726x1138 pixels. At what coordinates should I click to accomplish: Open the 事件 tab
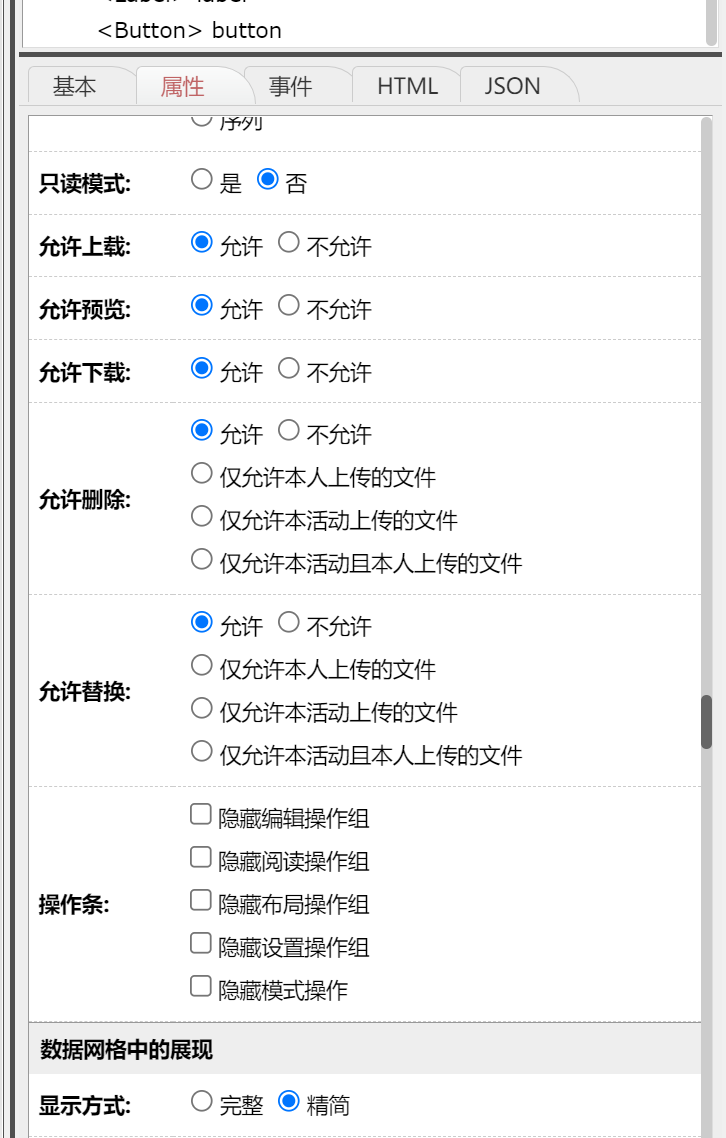click(x=290, y=87)
